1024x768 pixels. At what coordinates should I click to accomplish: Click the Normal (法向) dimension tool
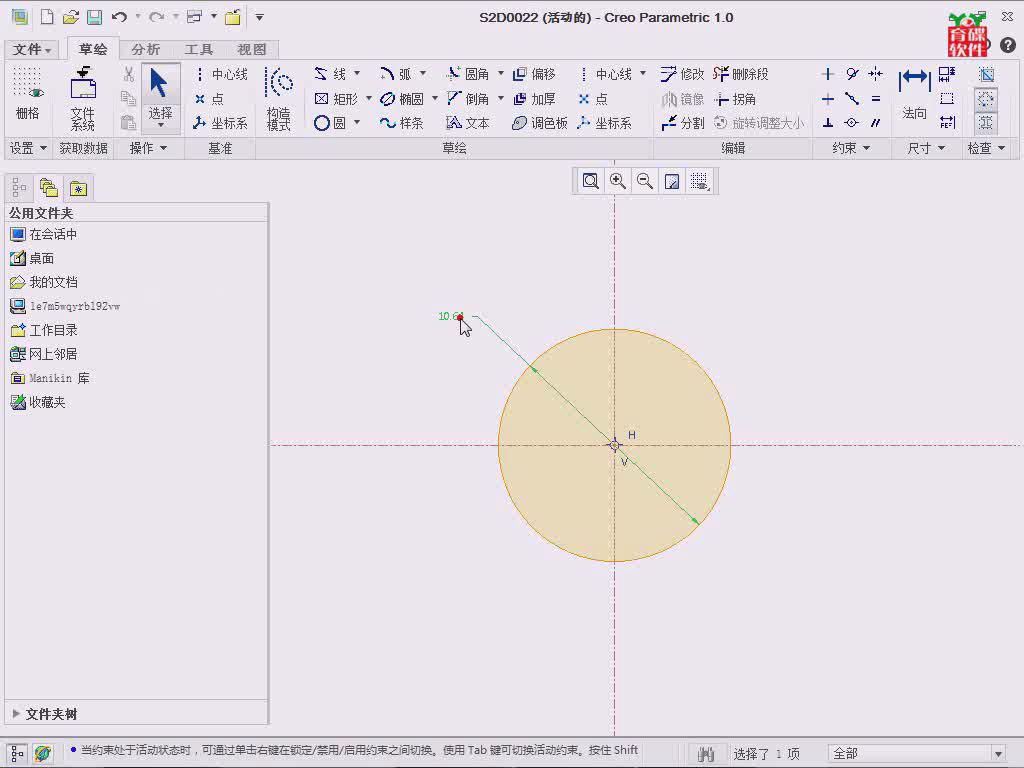(914, 95)
